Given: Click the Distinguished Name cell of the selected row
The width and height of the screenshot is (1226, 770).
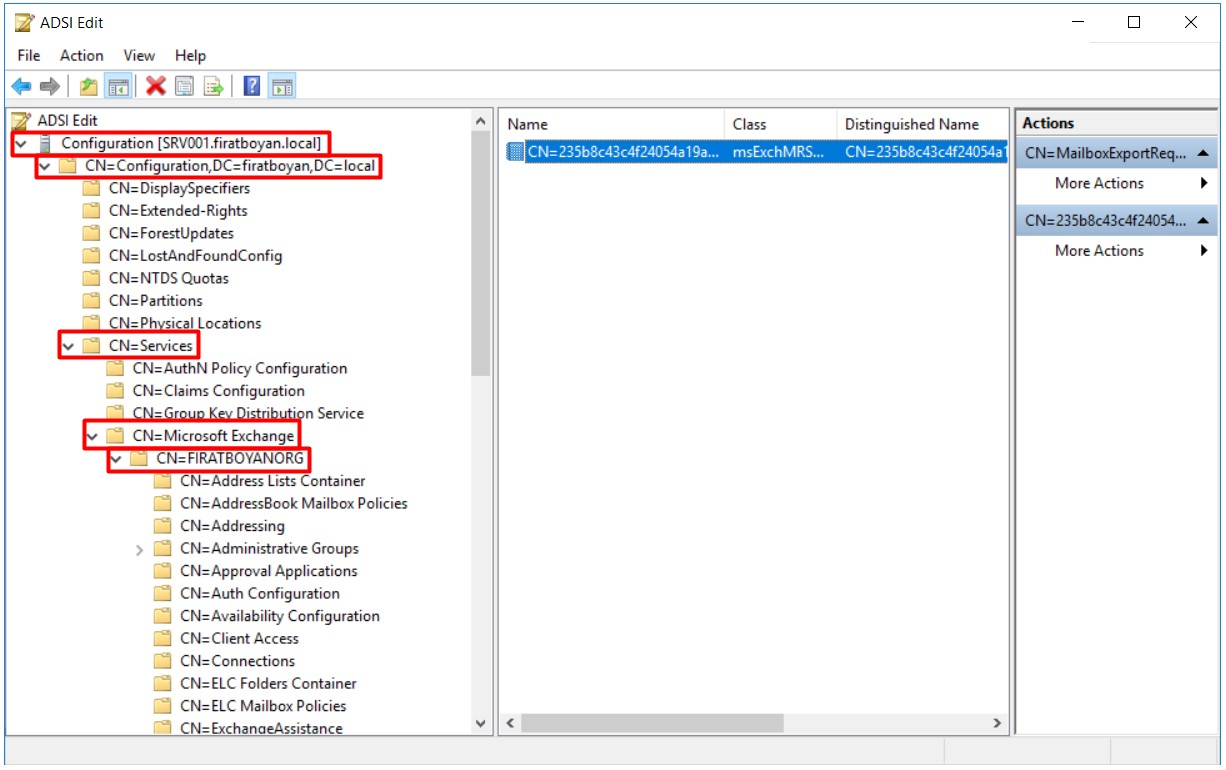Looking at the screenshot, I should [924, 152].
